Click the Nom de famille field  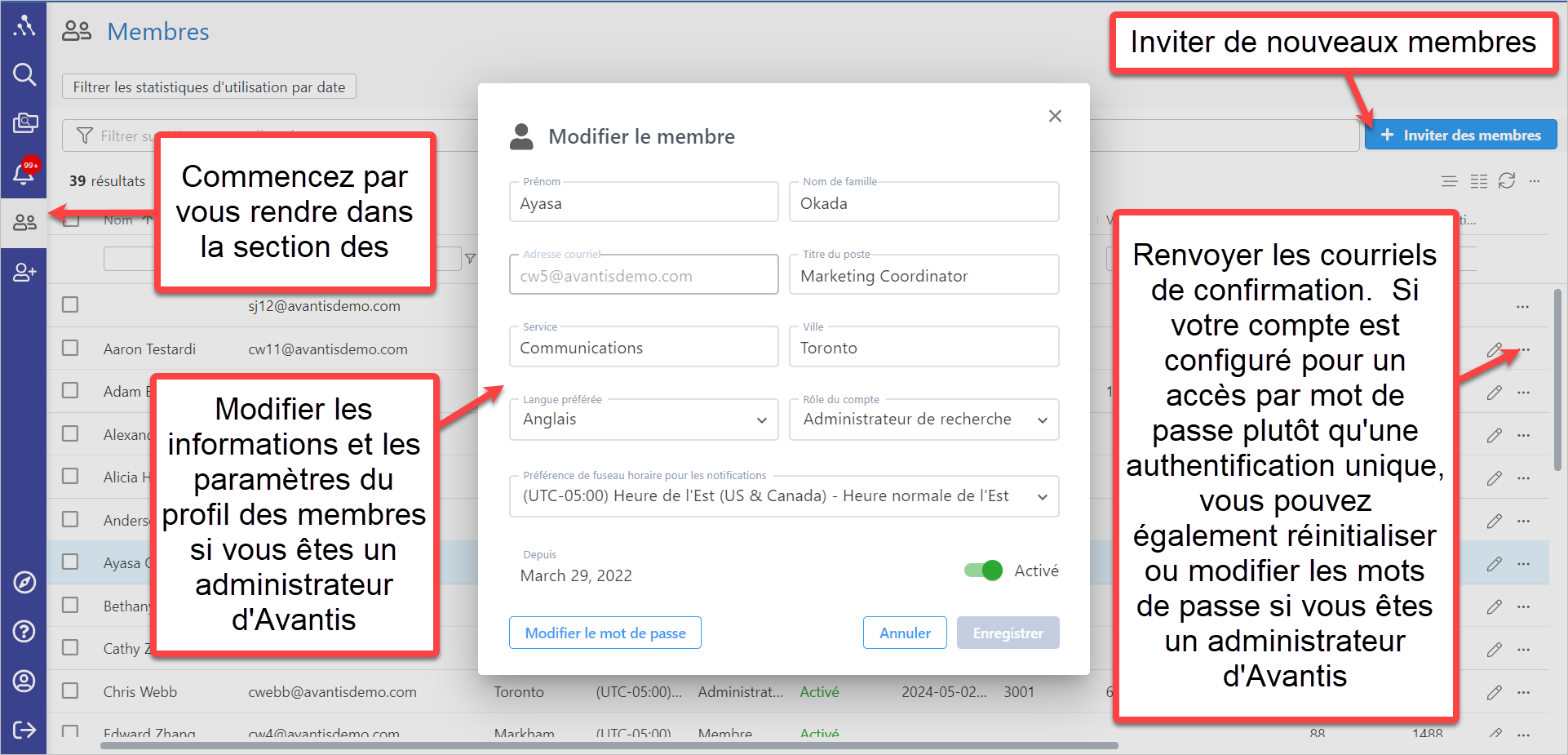(924, 202)
